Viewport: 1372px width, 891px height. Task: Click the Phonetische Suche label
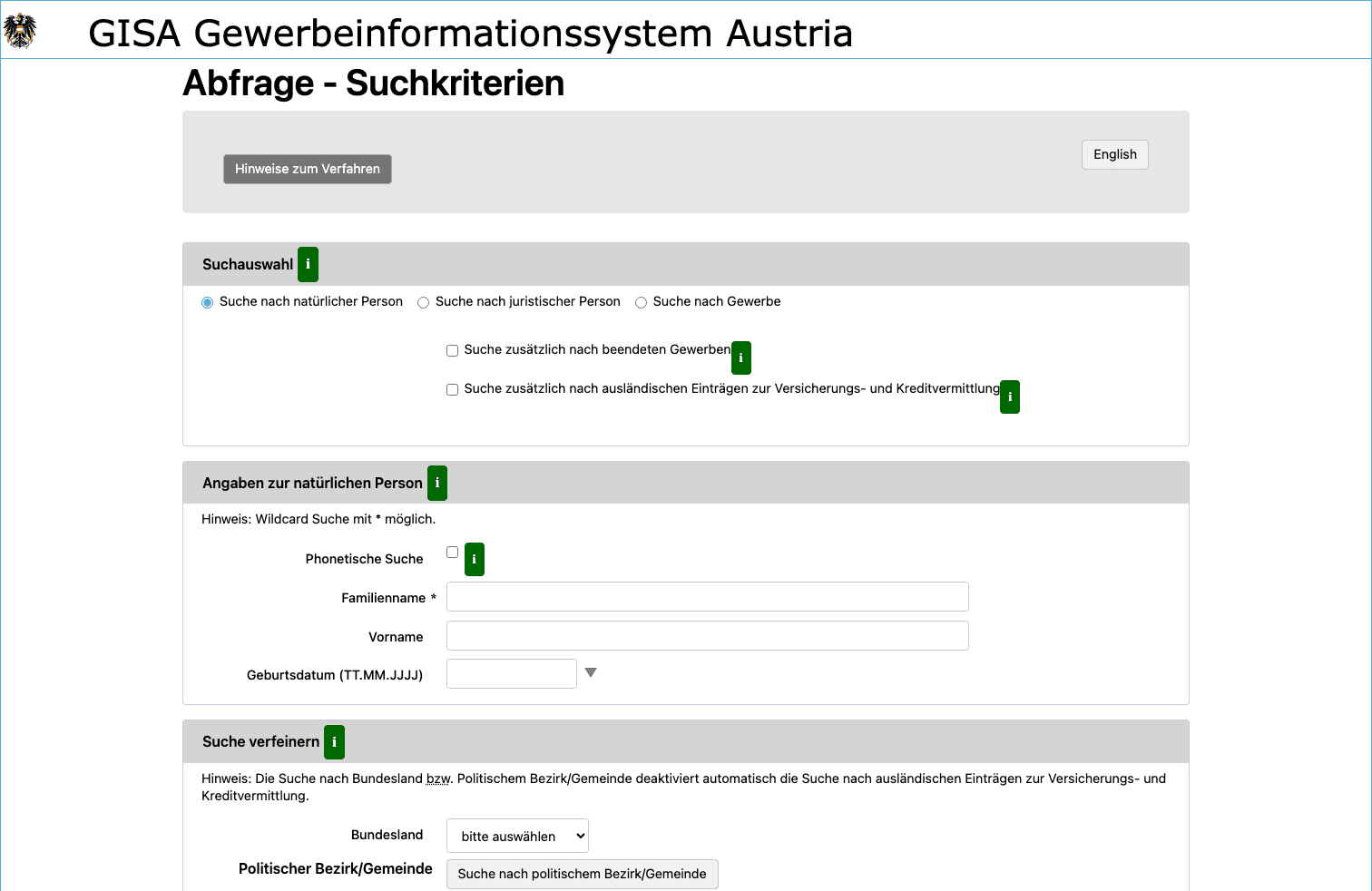coord(364,559)
